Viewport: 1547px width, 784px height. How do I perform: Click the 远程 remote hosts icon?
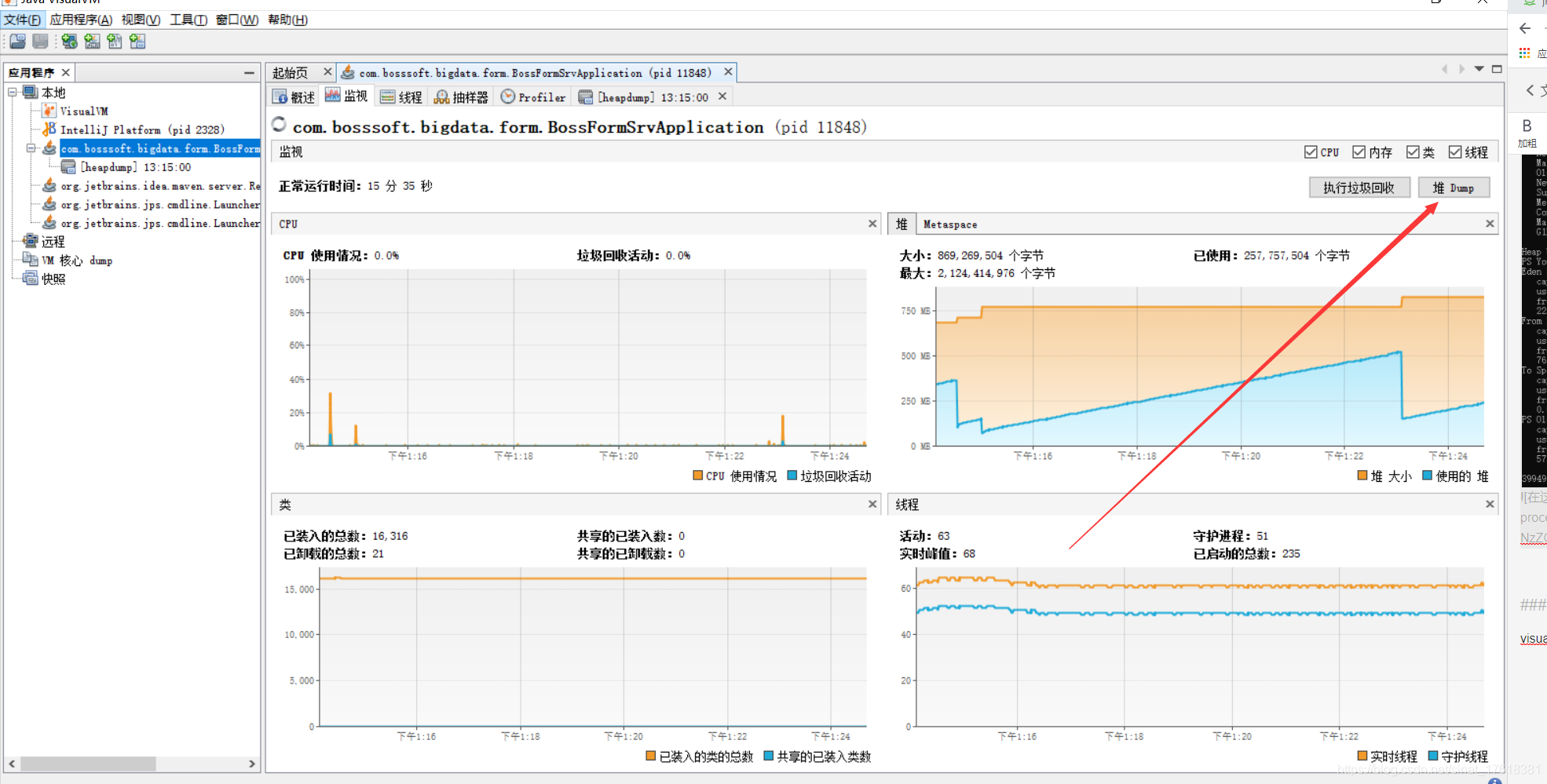point(31,241)
